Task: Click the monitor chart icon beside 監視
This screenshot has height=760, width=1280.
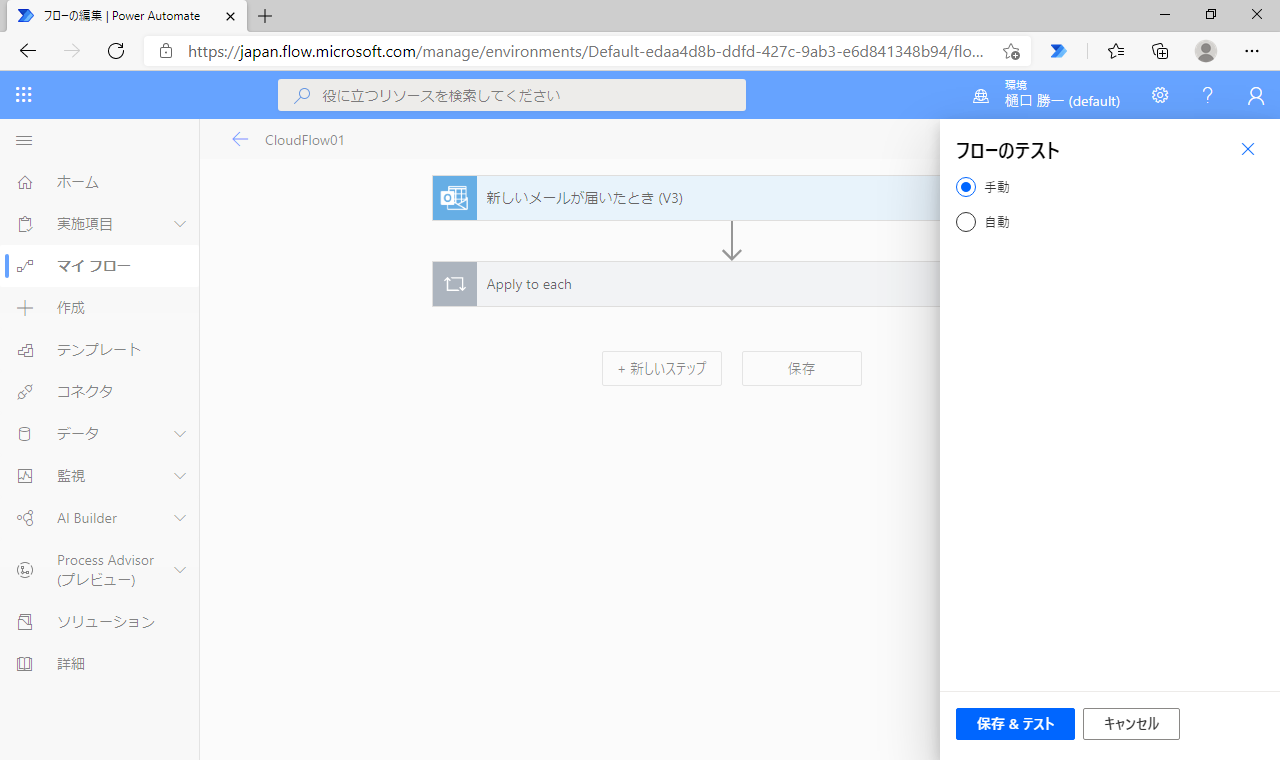Action: pyautogui.click(x=25, y=476)
